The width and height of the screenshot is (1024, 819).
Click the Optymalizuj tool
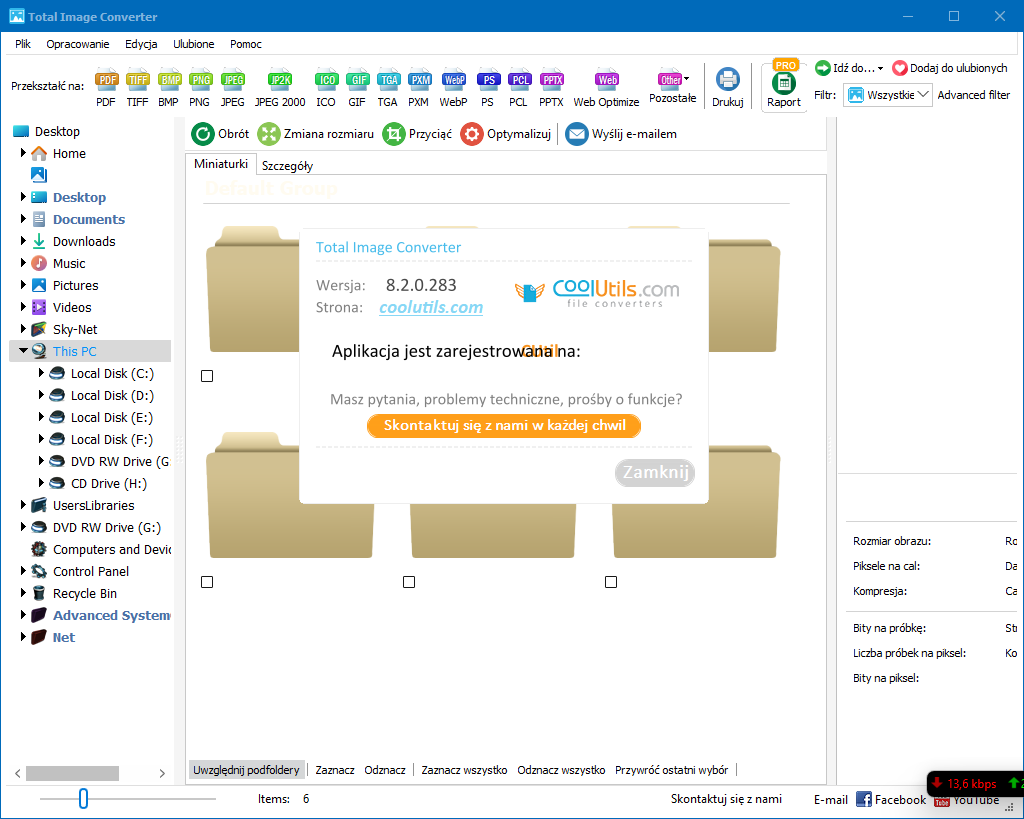(x=505, y=134)
